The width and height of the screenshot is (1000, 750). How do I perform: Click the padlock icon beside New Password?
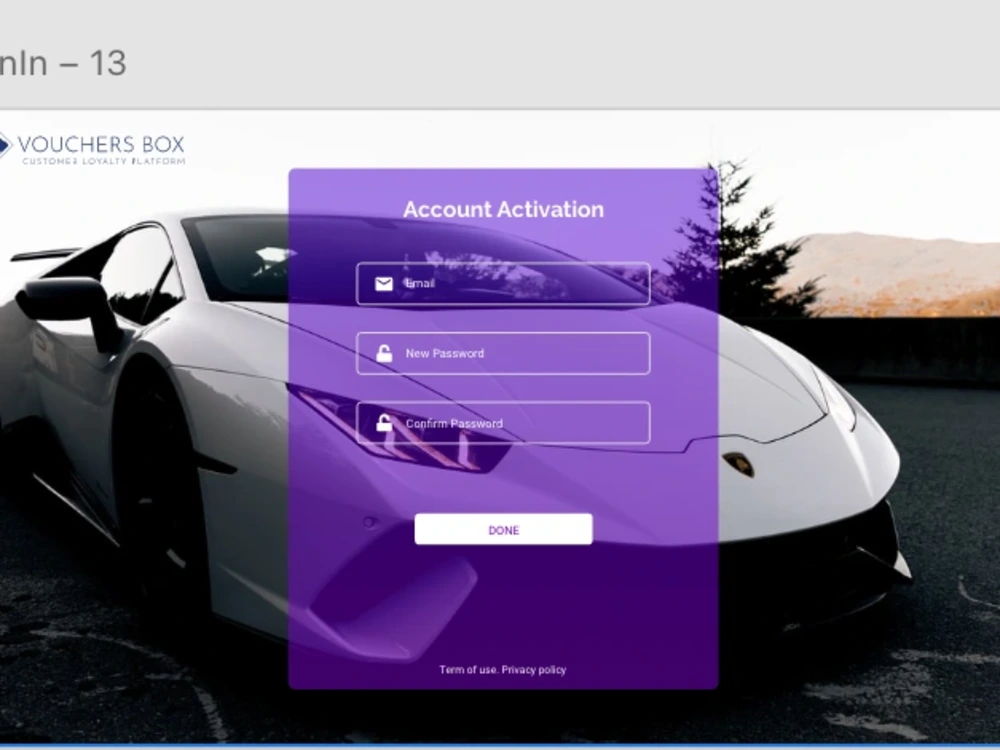[384, 353]
